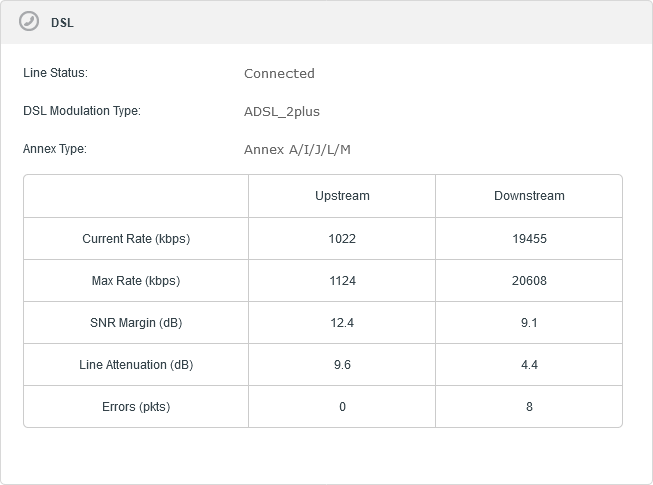Select the Max Rate (kbps) row label
This screenshot has width=653, height=485.
[136, 281]
